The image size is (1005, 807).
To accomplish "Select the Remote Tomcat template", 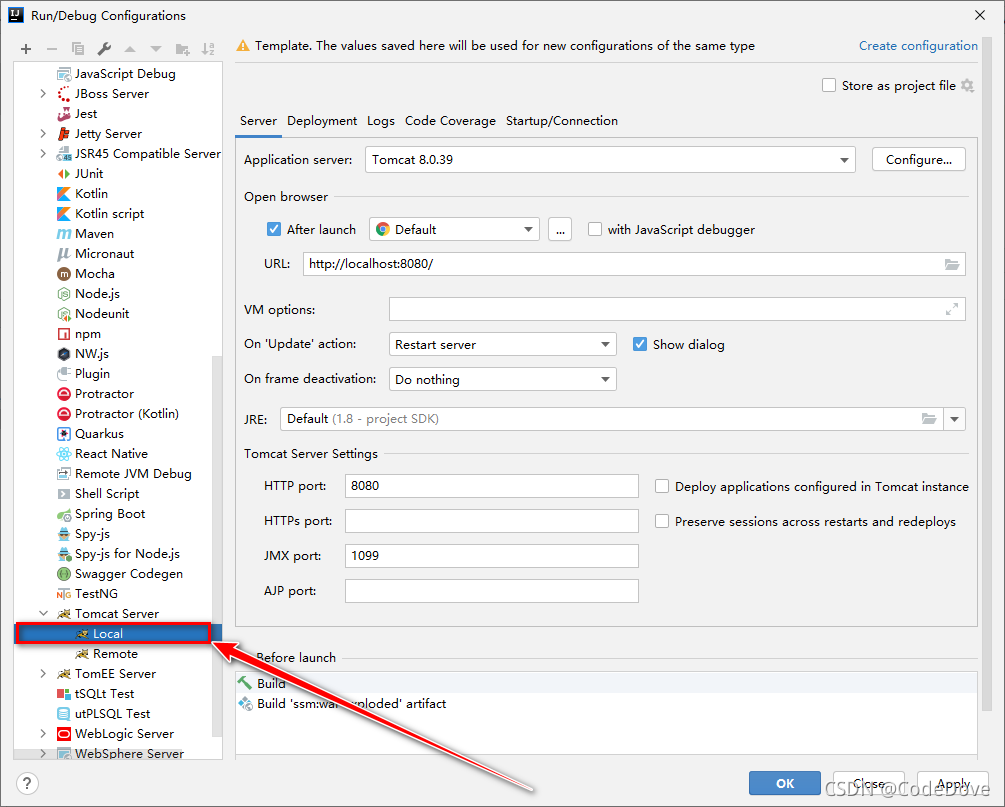I will (115, 654).
